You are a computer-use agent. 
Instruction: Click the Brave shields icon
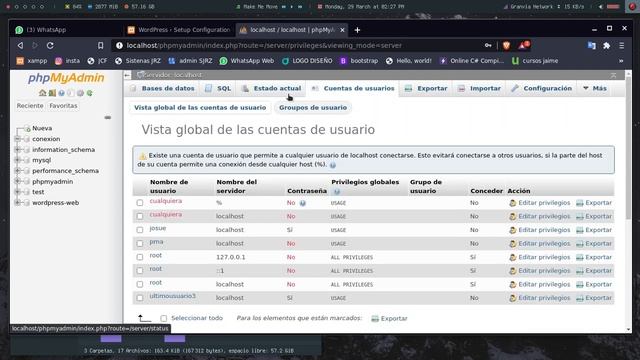point(507,46)
